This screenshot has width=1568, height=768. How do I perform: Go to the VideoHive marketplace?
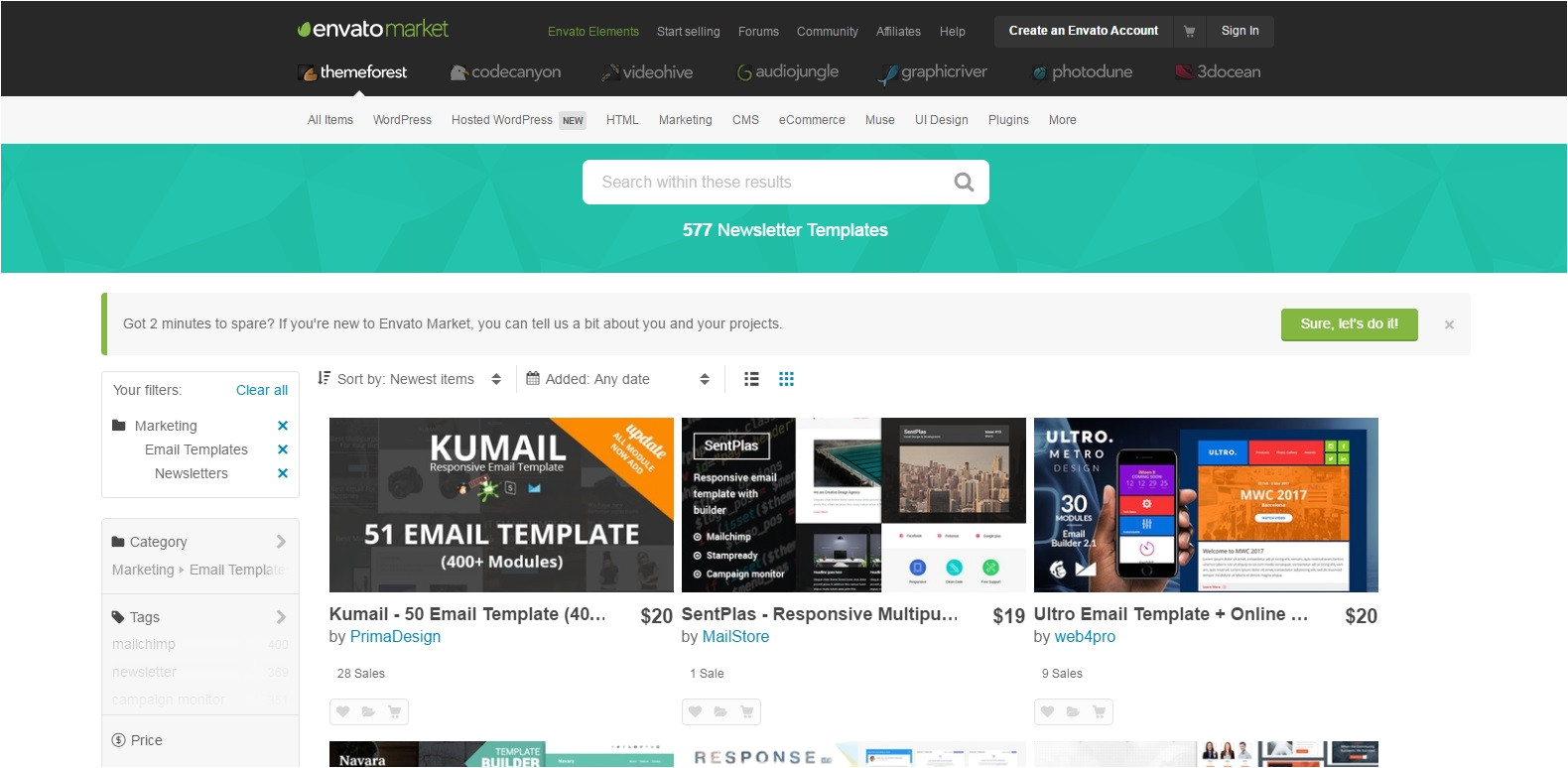[x=647, y=72]
